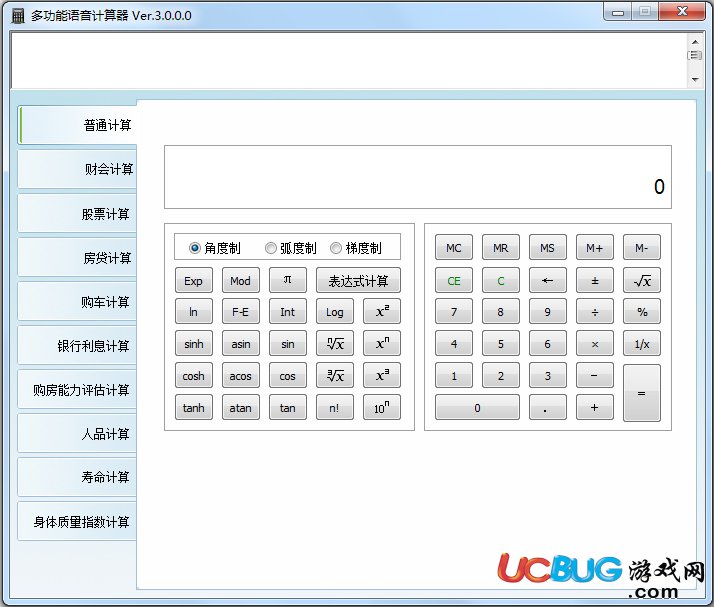The image size is (714, 607).
Task: Click the cosh button
Action: pos(194,375)
